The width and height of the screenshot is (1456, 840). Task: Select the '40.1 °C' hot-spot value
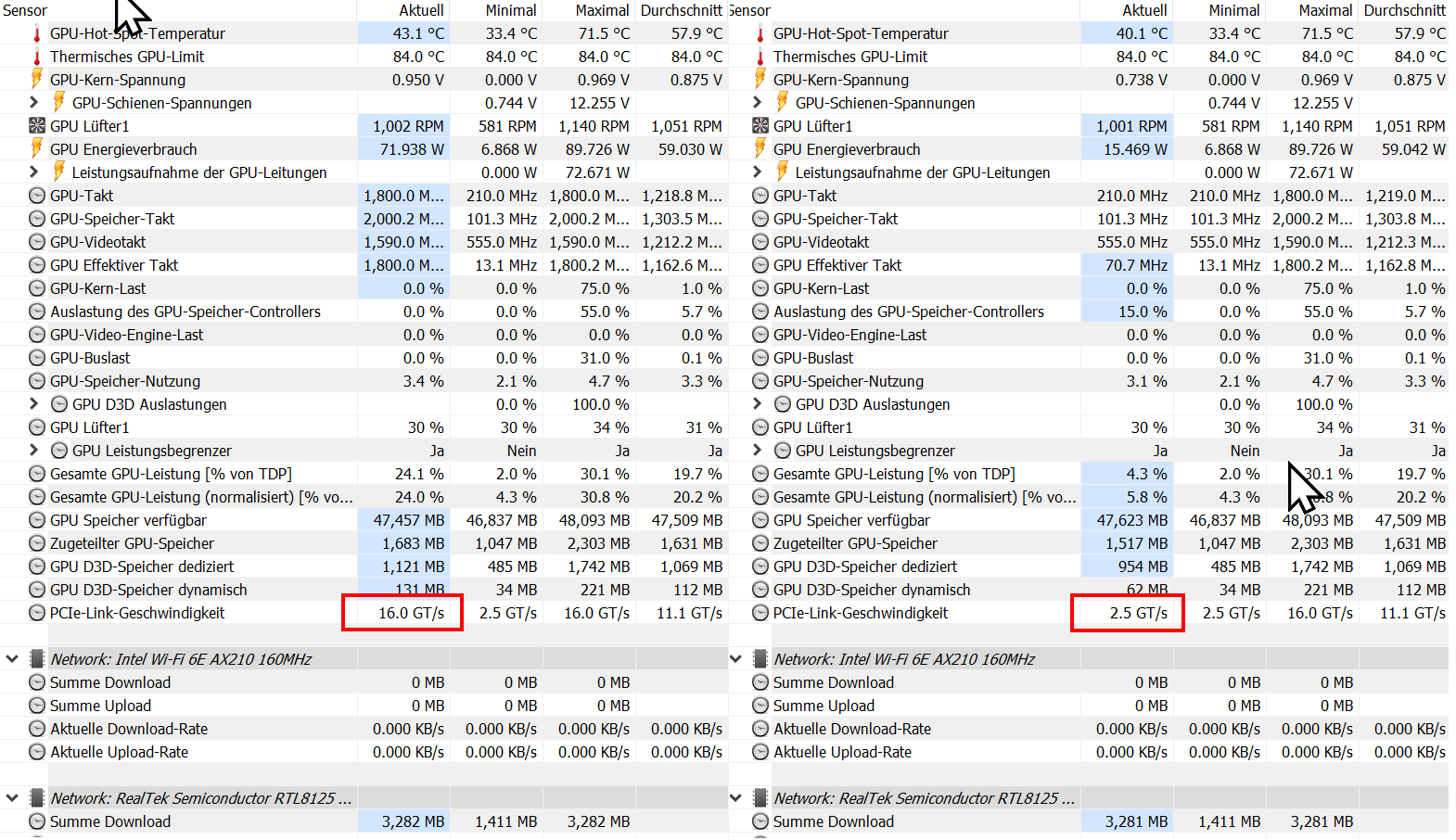coord(1142,33)
